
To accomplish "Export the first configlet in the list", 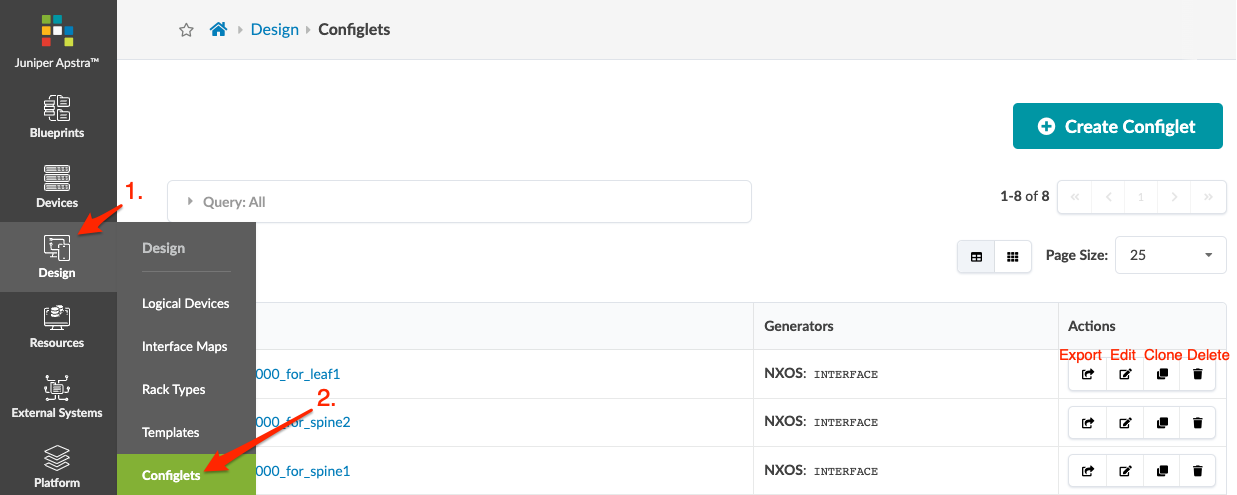I will (1088, 374).
